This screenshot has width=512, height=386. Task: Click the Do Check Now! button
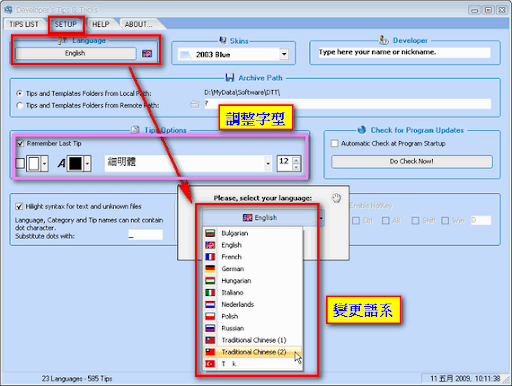click(x=412, y=161)
